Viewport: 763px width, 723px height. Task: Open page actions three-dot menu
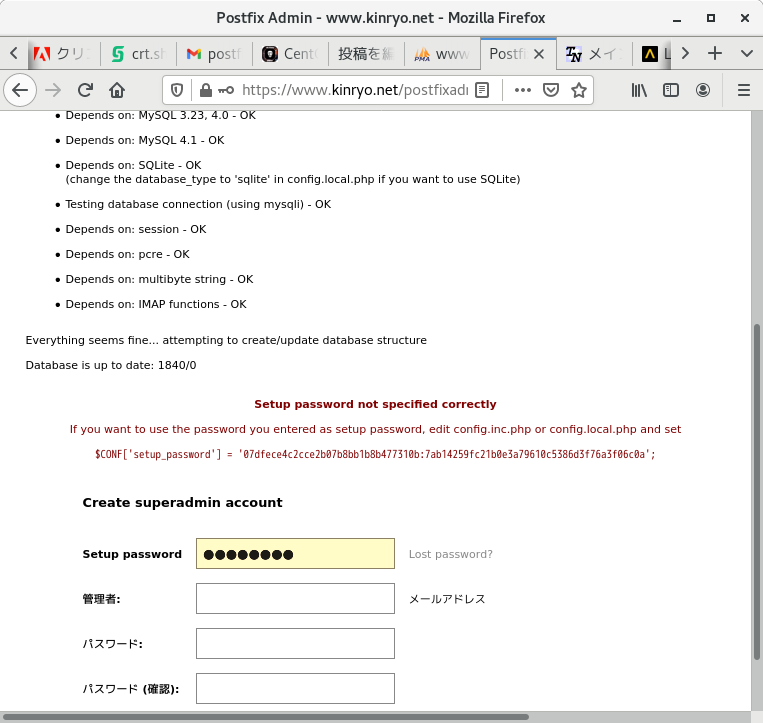point(523,90)
